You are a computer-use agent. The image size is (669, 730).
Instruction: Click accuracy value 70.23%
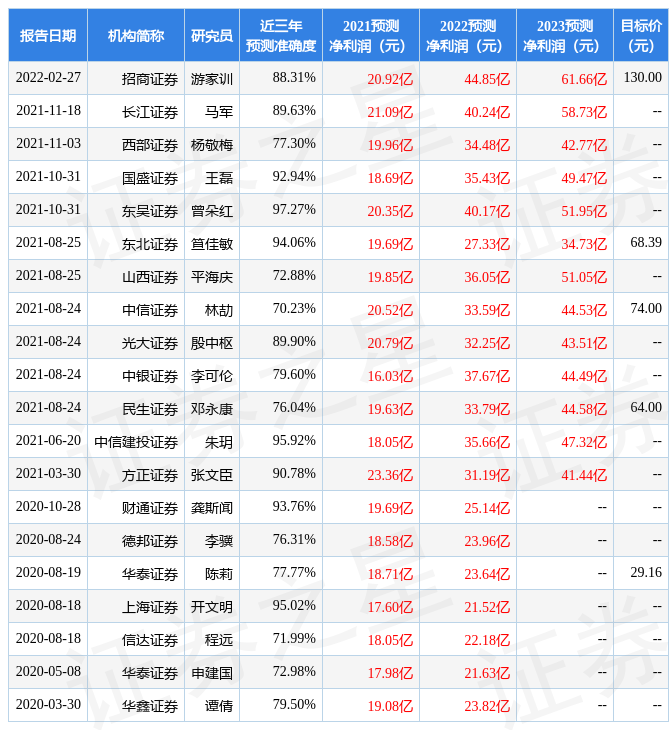(x=294, y=309)
